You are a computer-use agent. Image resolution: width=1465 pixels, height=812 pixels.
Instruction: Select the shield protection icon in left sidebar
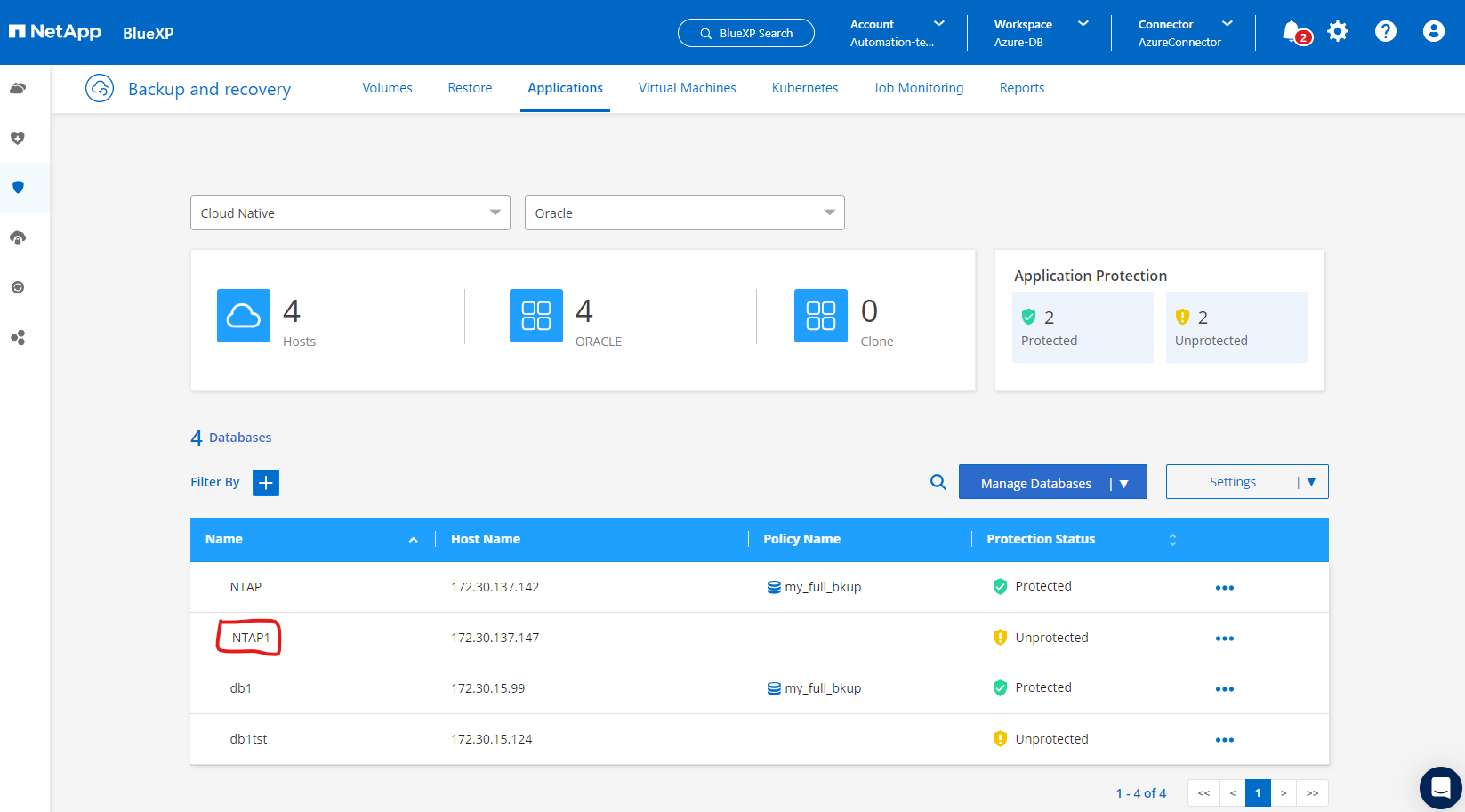18,188
